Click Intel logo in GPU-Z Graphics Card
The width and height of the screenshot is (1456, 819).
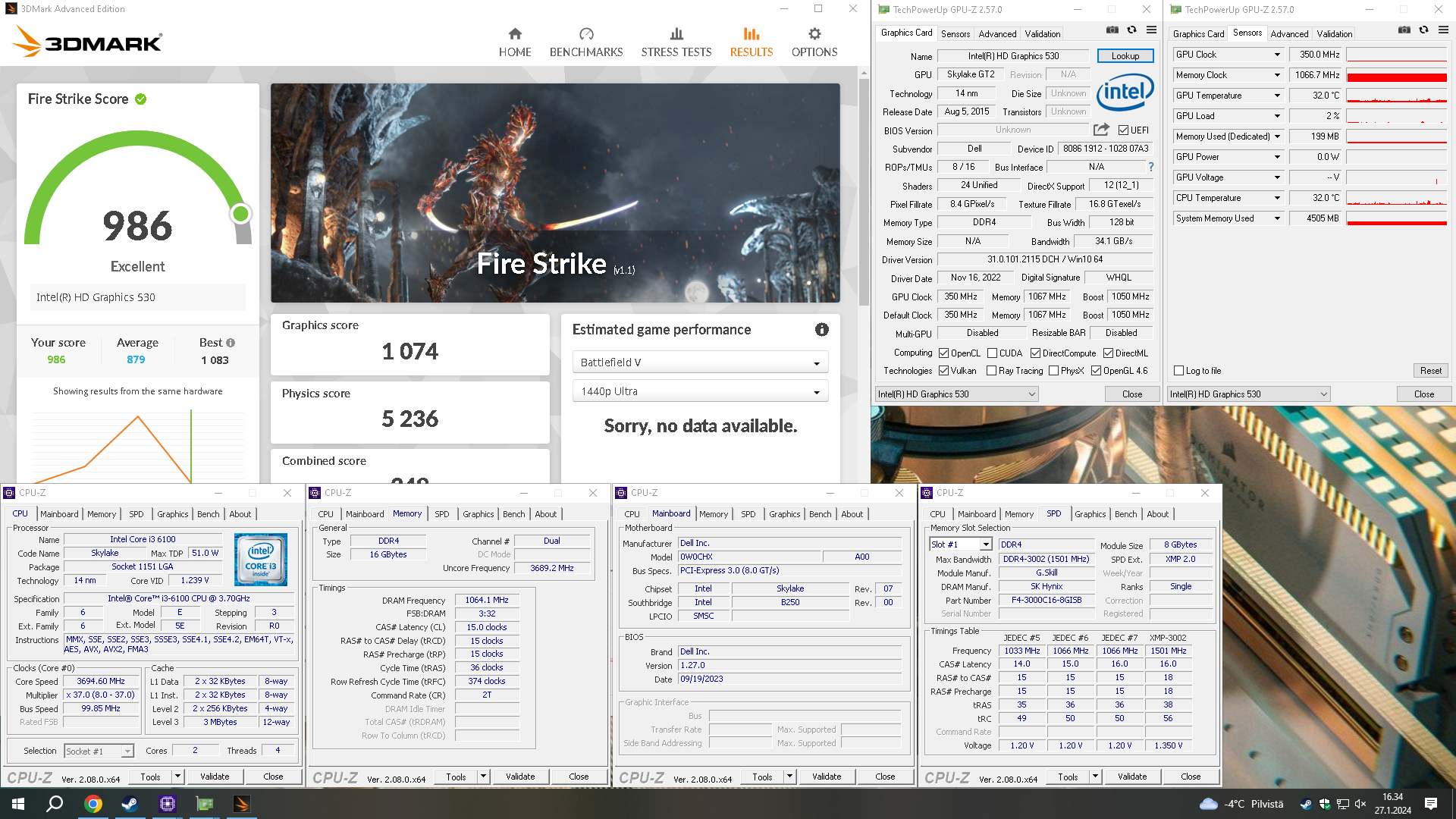click(1125, 93)
